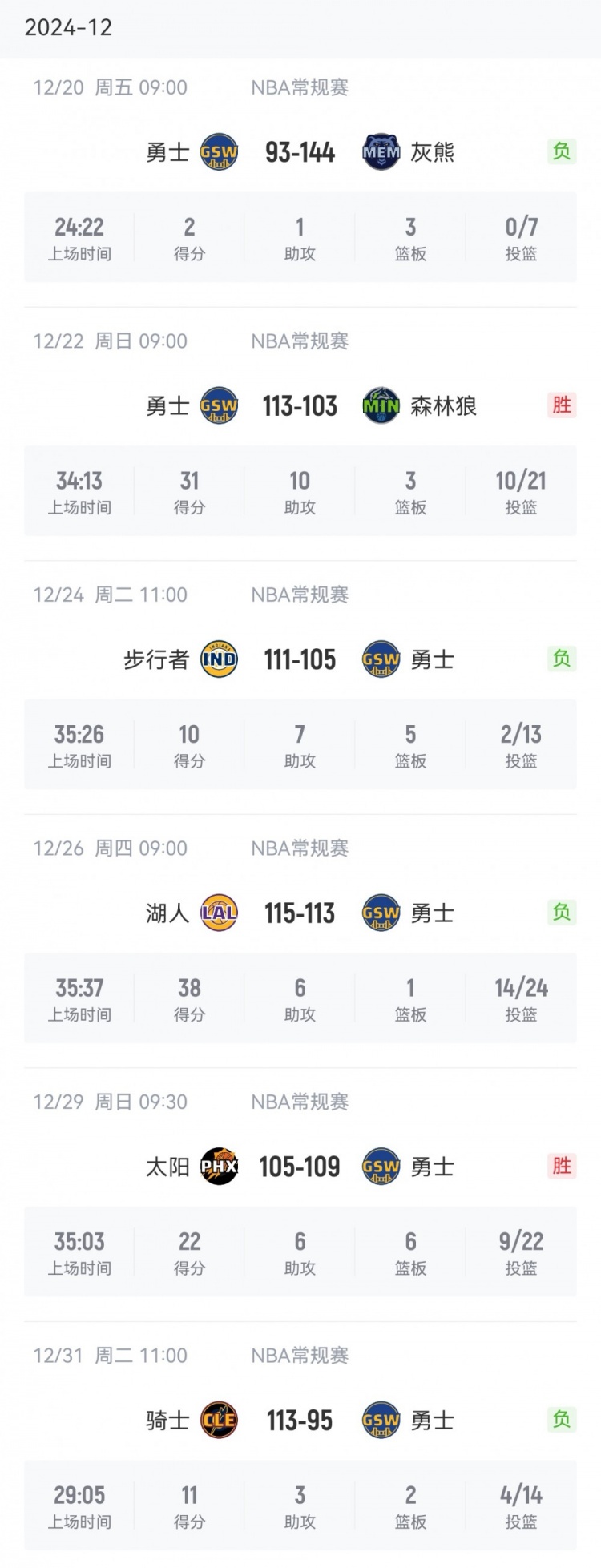Click the 2024-12 month header

point(68,28)
